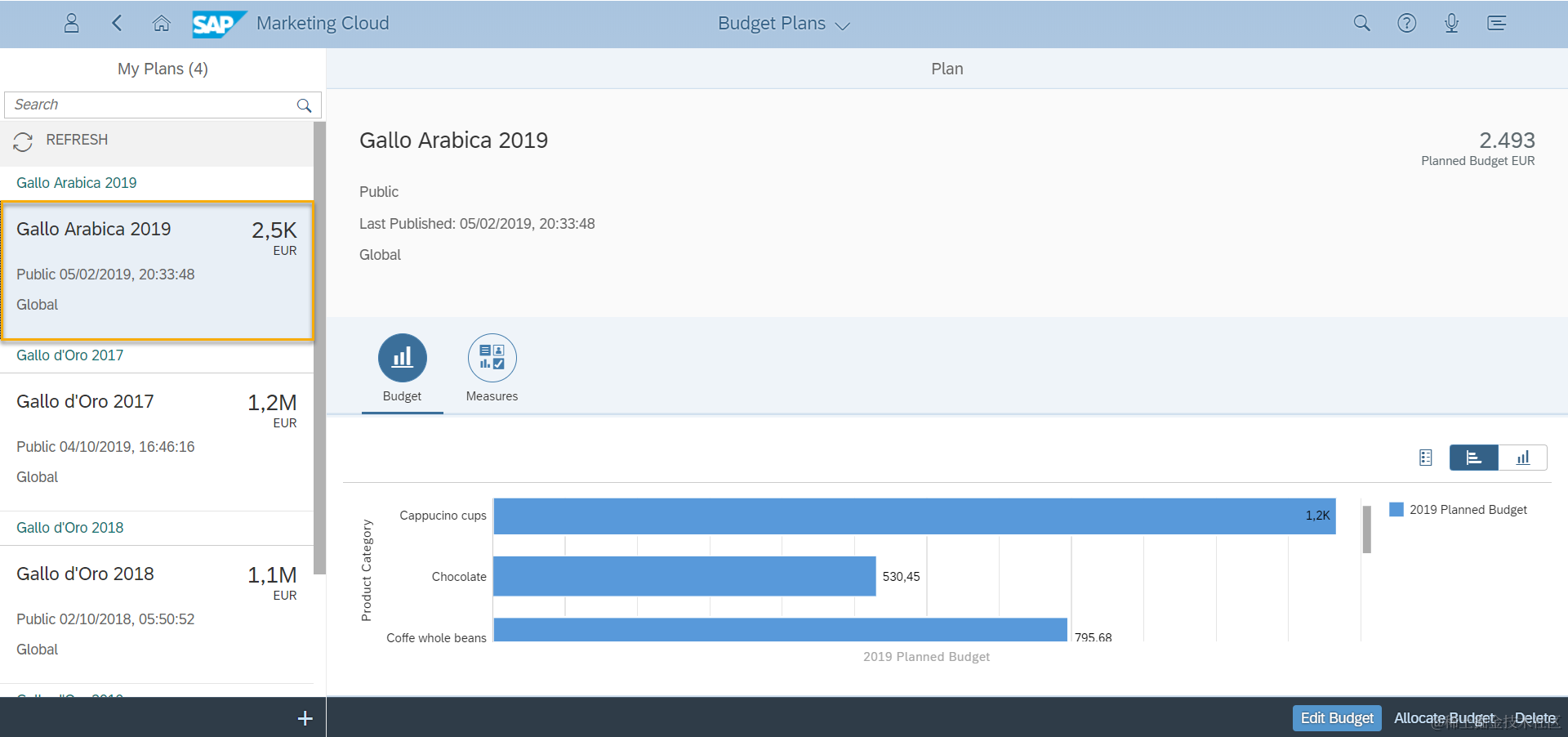Click the Last Published date text

click(477, 224)
